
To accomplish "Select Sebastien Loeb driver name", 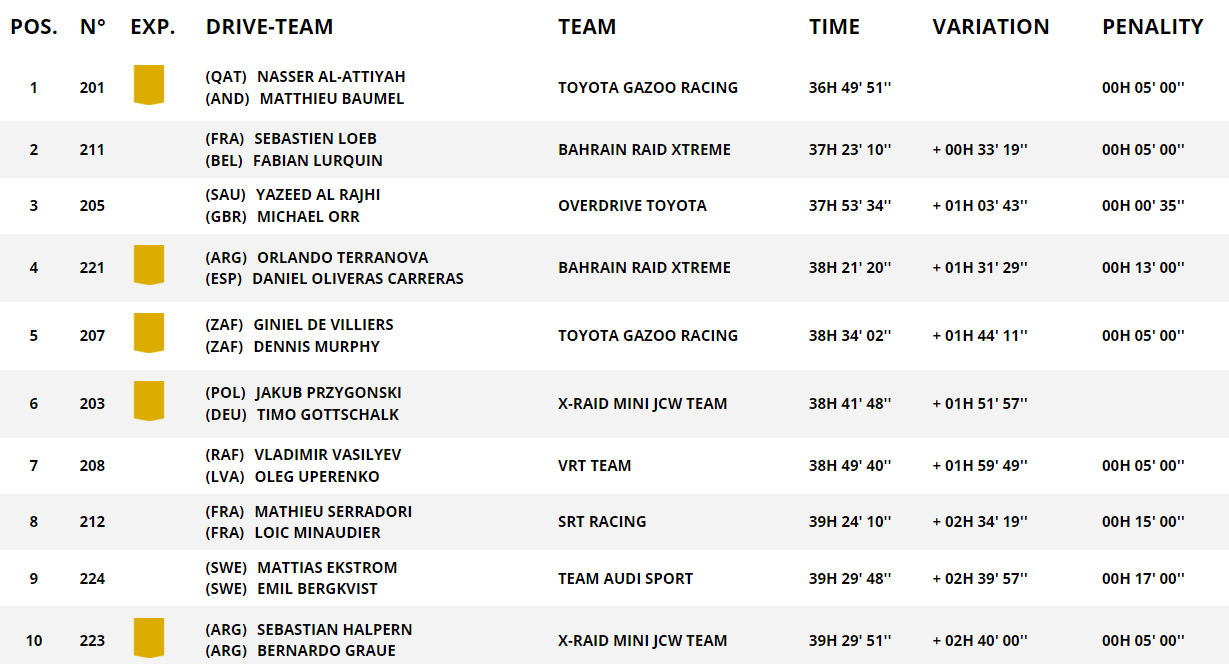I will pyautogui.click(x=315, y=139).
